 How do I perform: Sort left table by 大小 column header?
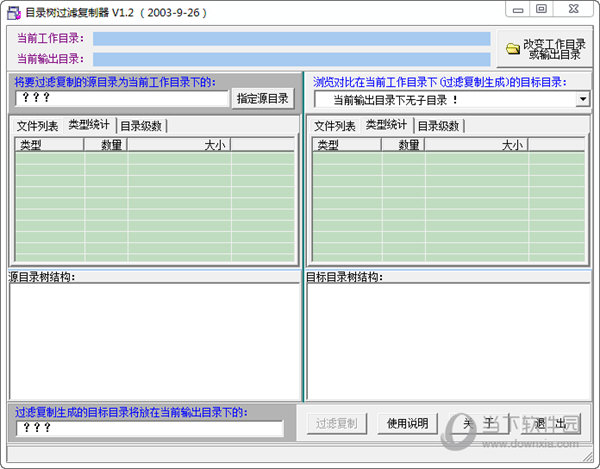coord(179,145)
